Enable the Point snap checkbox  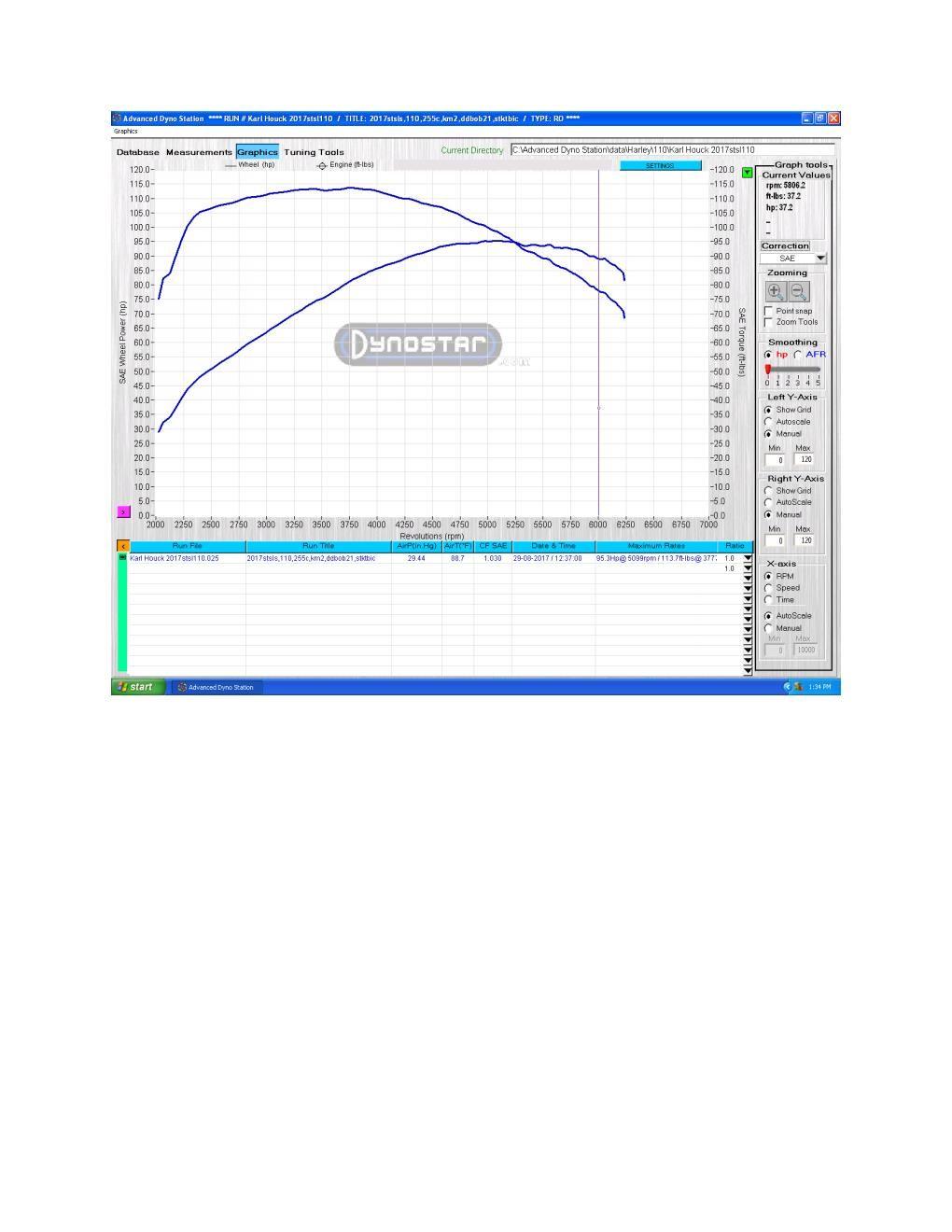click(x=768, y=311)
